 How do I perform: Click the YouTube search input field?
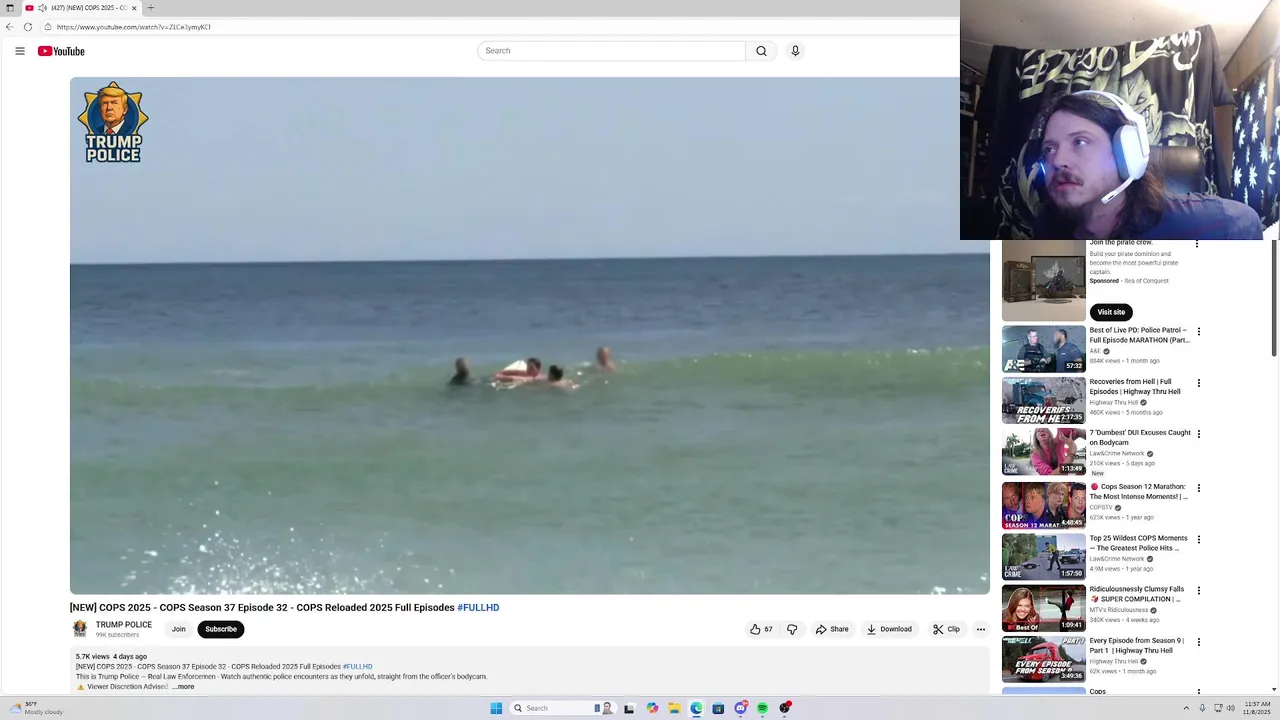[611, 51]
